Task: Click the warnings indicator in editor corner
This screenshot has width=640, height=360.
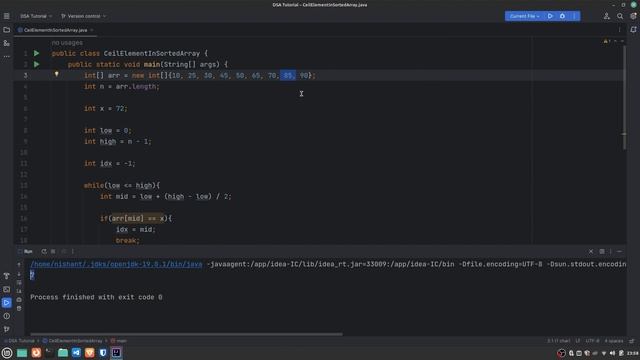Action: pos(607,41)
